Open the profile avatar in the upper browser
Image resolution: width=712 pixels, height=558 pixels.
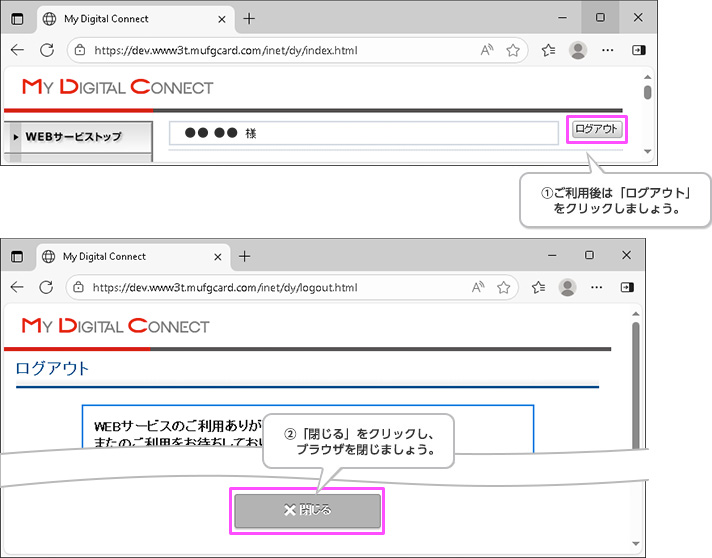[x=577, y=50]
